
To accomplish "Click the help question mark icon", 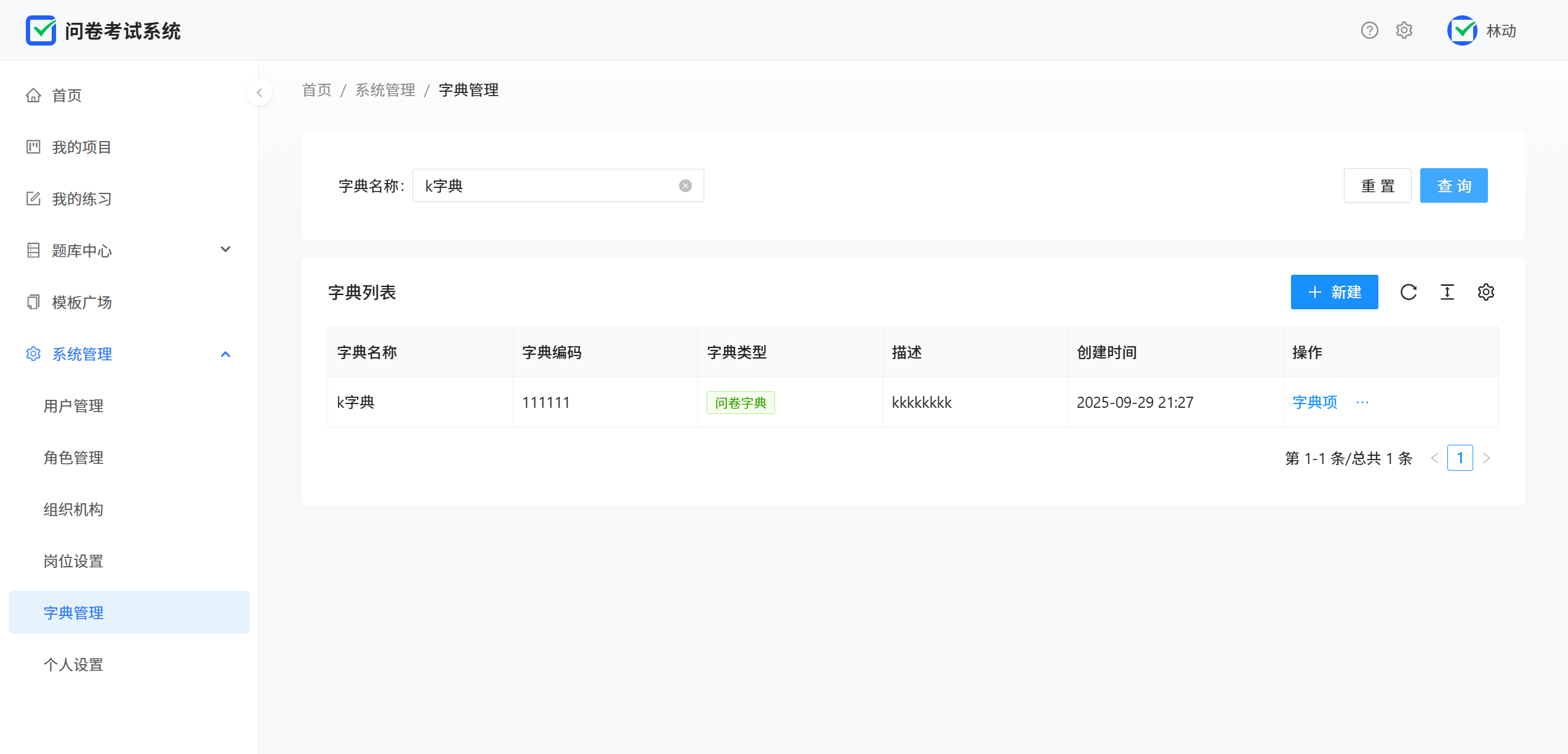I will coord(1369,30).
